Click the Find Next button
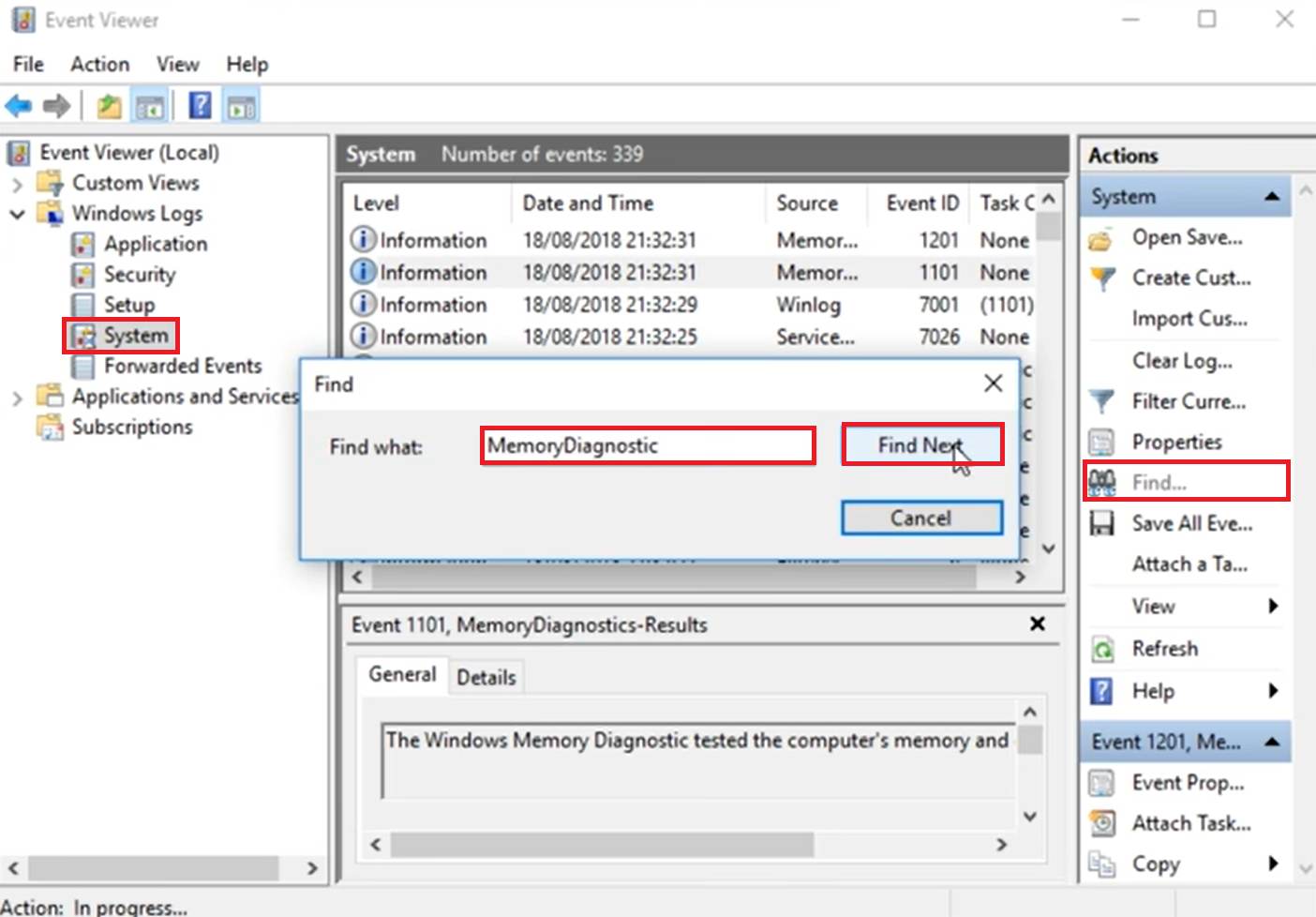Image resolution: width=1316 pixels, height=917 pixels. [920, 444]
